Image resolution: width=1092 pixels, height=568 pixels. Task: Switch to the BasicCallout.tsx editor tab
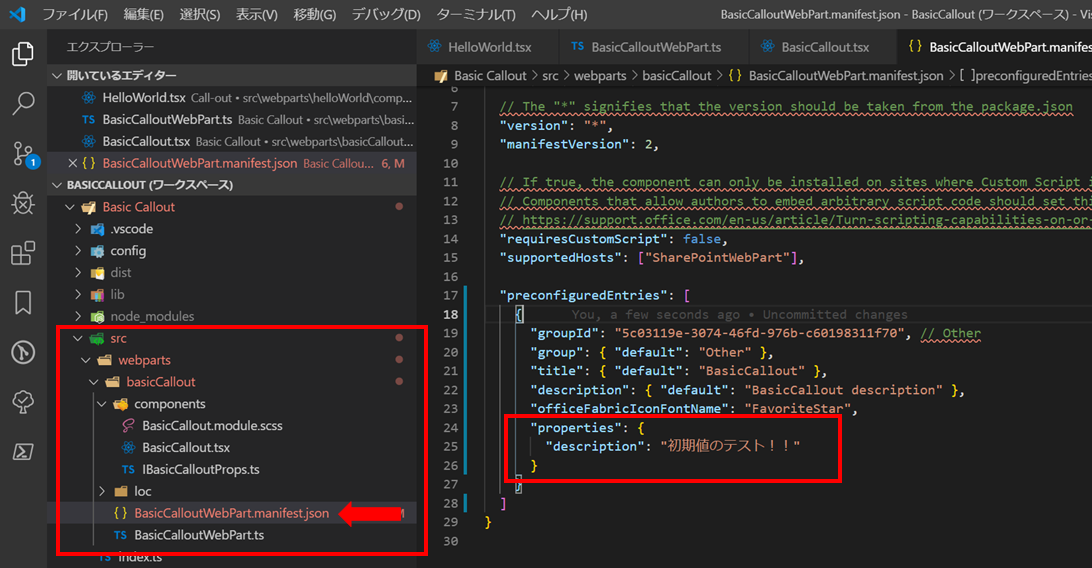[x=822, y=47]
